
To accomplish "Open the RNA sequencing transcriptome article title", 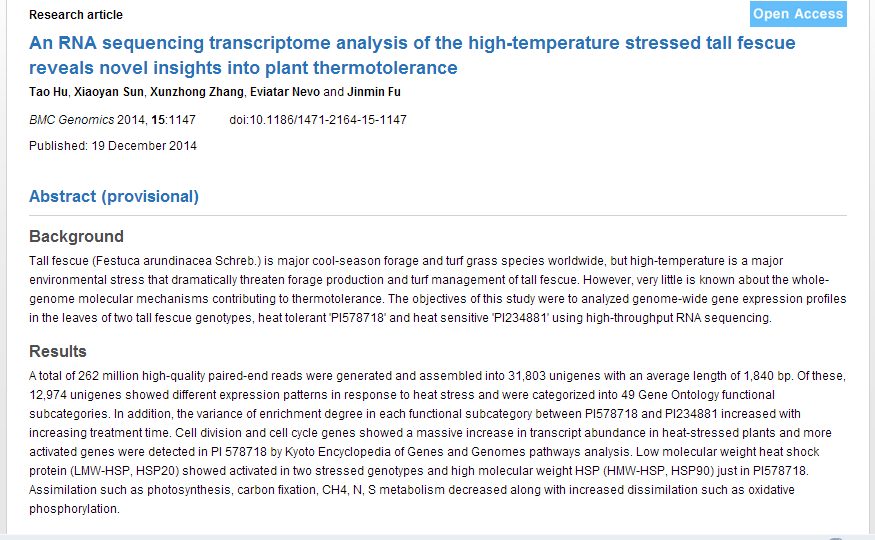I will (412, 55).
